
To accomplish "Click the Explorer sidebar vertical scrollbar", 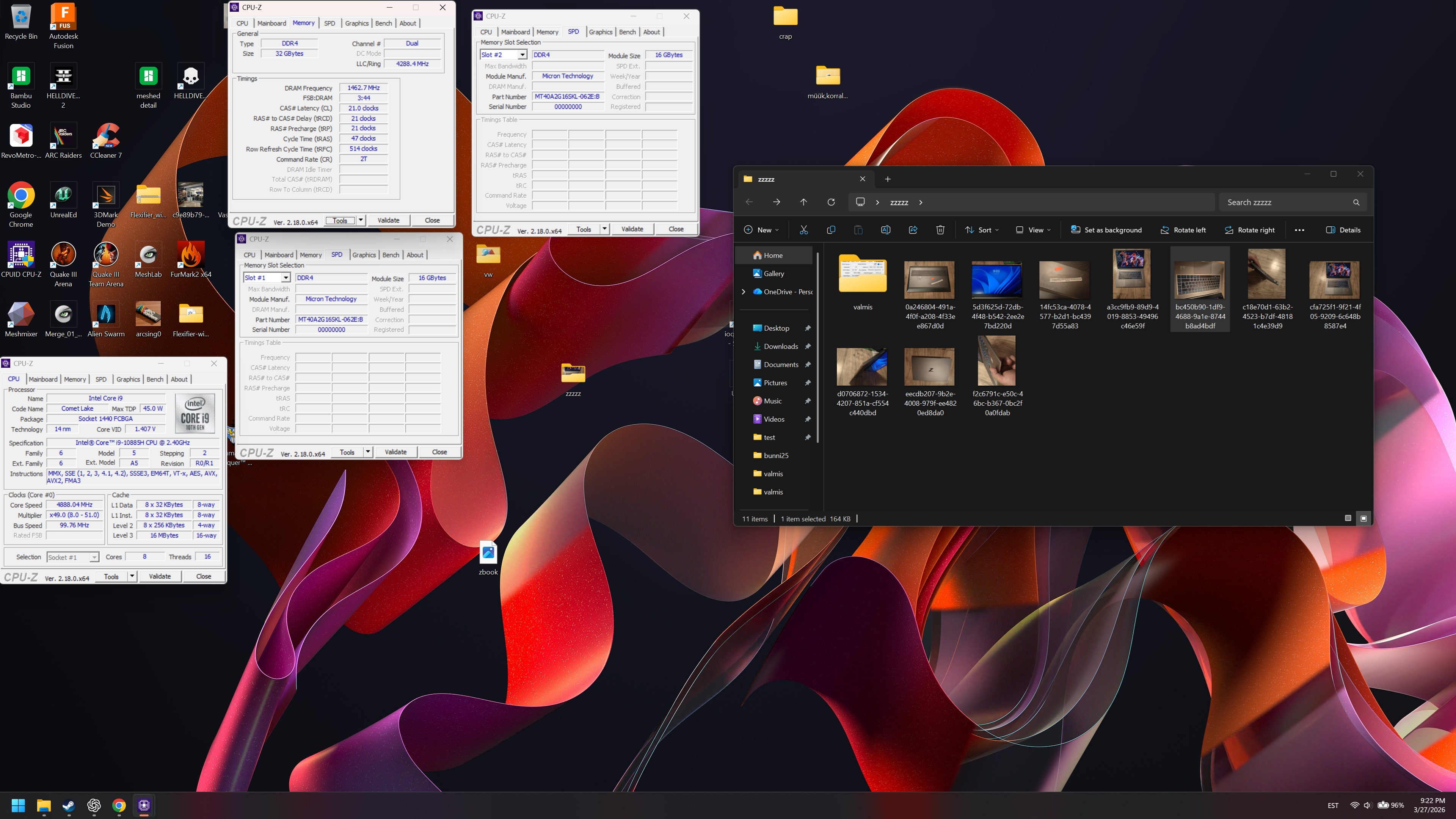I will click(818, 347).
